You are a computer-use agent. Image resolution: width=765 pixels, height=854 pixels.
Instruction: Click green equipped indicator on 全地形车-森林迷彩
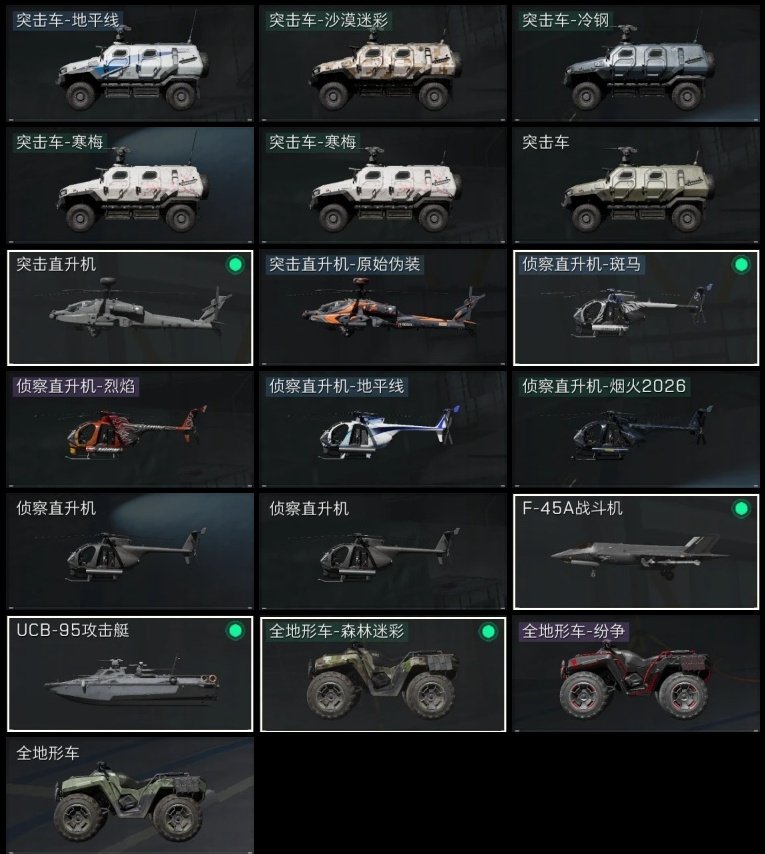click(488, 631)
